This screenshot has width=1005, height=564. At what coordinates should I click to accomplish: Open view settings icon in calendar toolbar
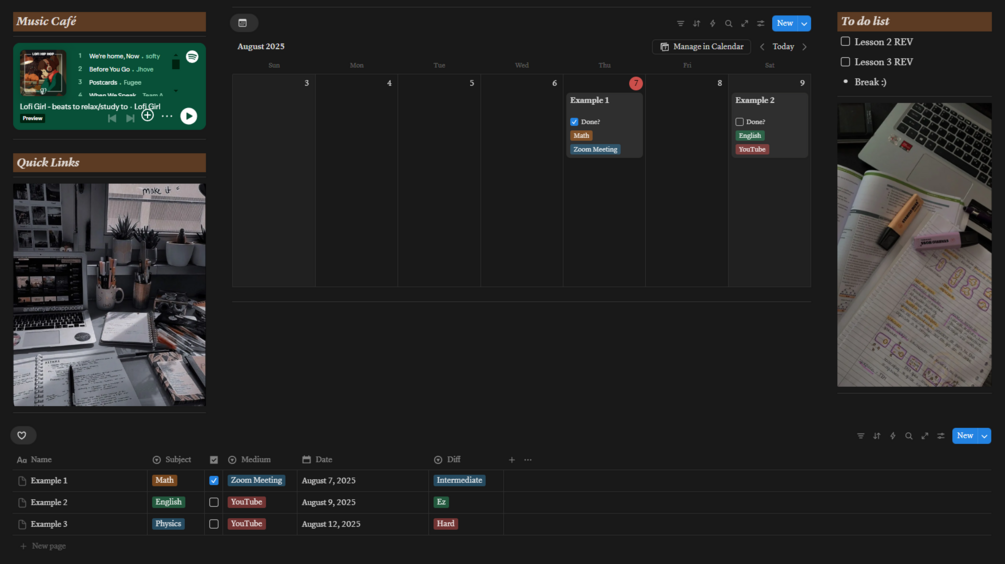coord(760,24)
